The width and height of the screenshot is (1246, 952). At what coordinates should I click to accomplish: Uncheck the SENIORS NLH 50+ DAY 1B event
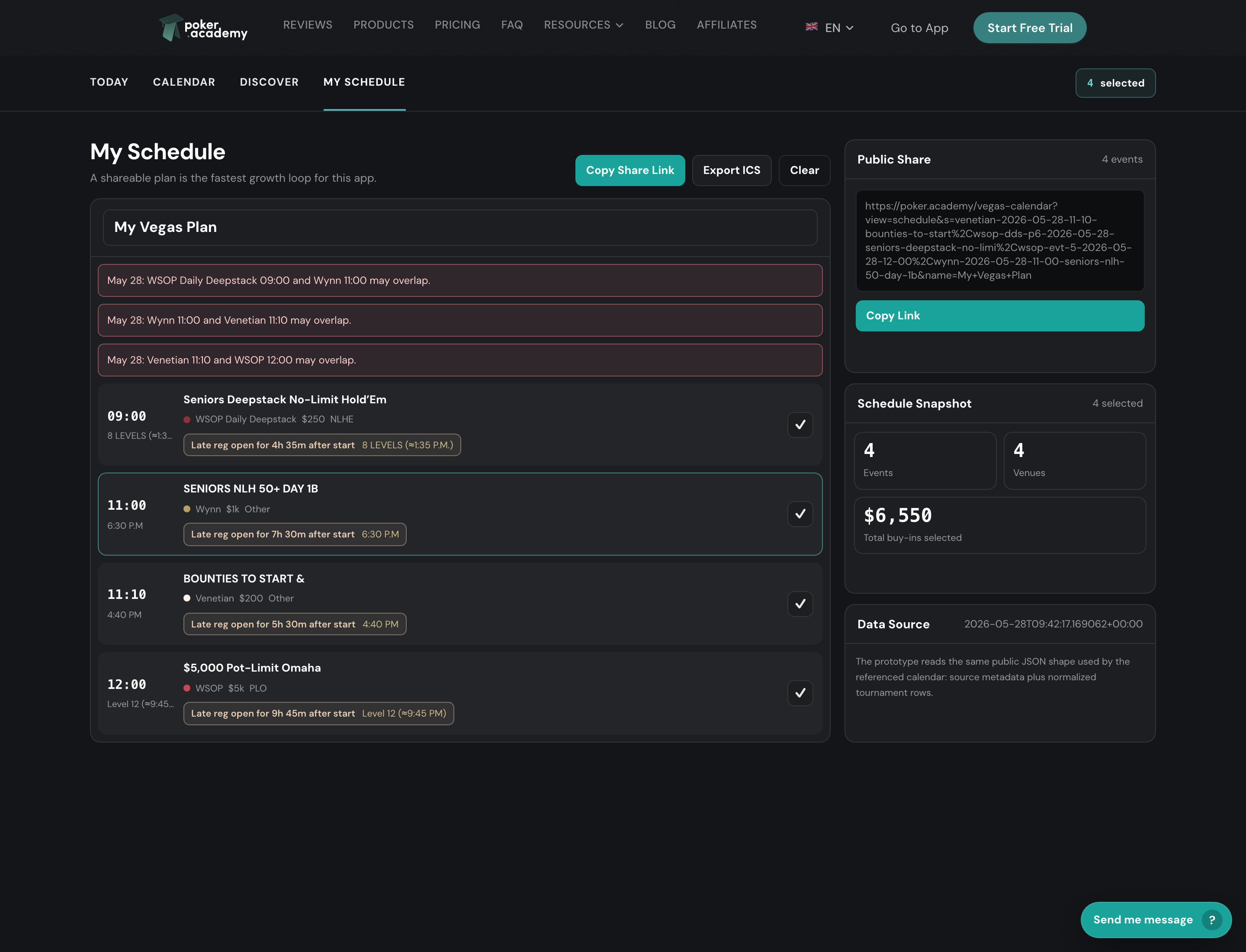pyautogui.click(x=800, y=514)
